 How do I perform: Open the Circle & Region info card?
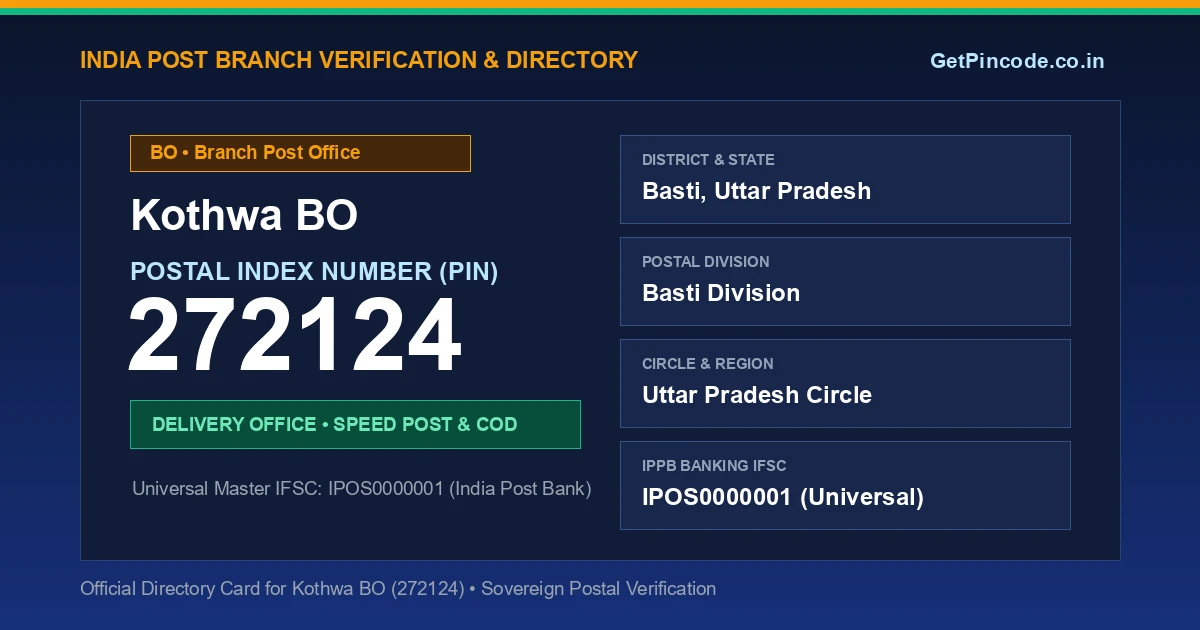[x=845, y=383]
